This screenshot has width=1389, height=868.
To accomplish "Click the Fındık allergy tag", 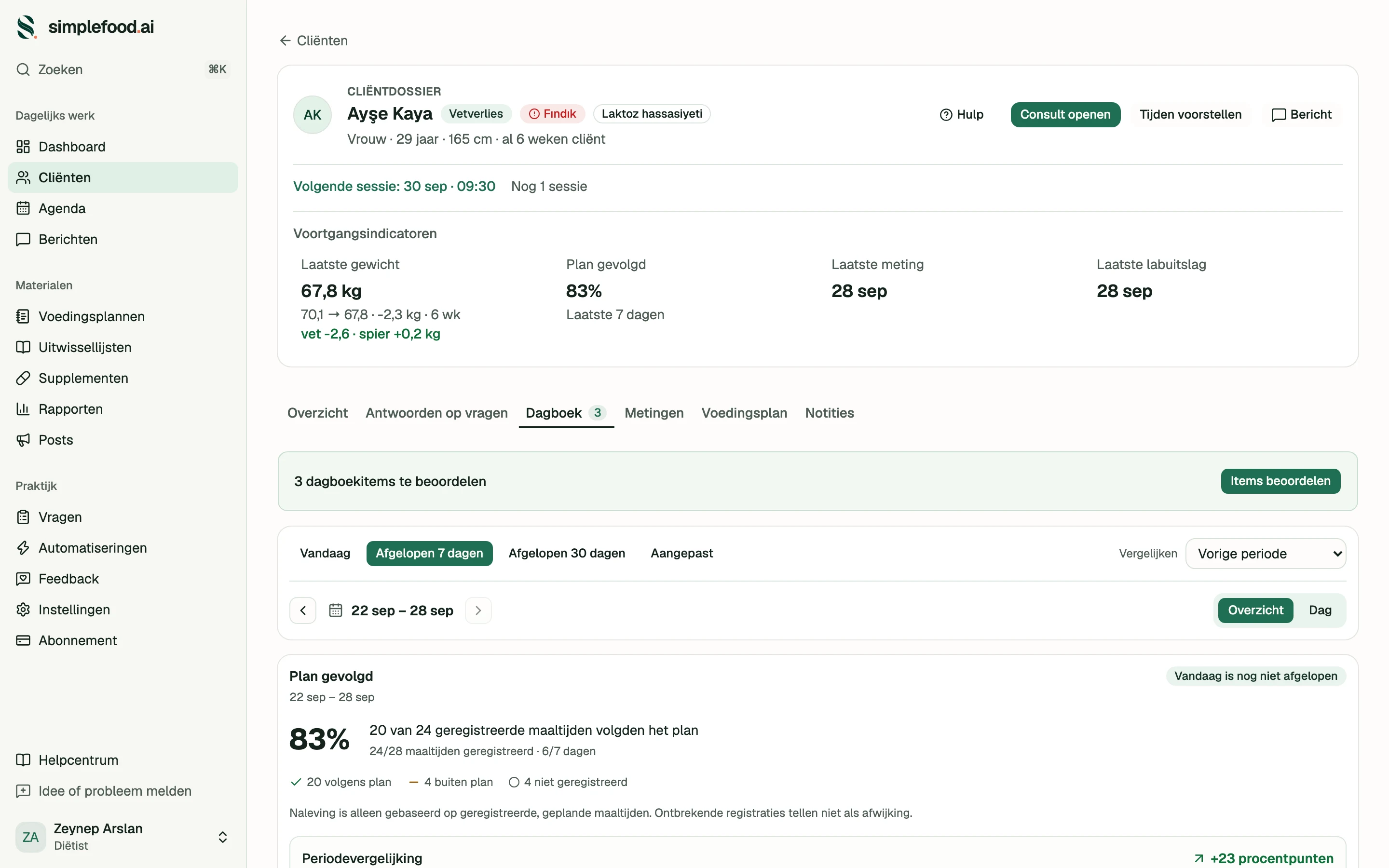I will [x=552, y=114].
